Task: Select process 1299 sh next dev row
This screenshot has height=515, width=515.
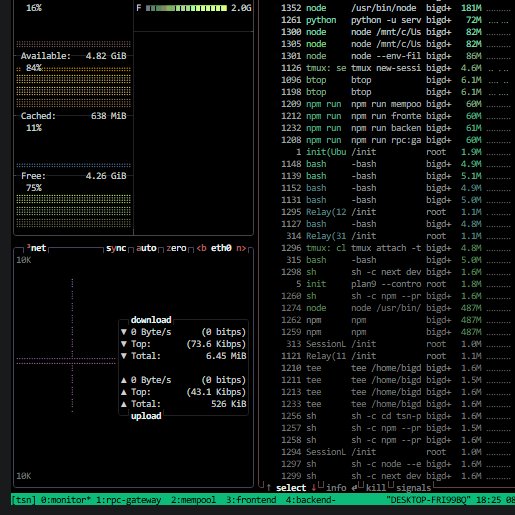Action: [395, 476]
